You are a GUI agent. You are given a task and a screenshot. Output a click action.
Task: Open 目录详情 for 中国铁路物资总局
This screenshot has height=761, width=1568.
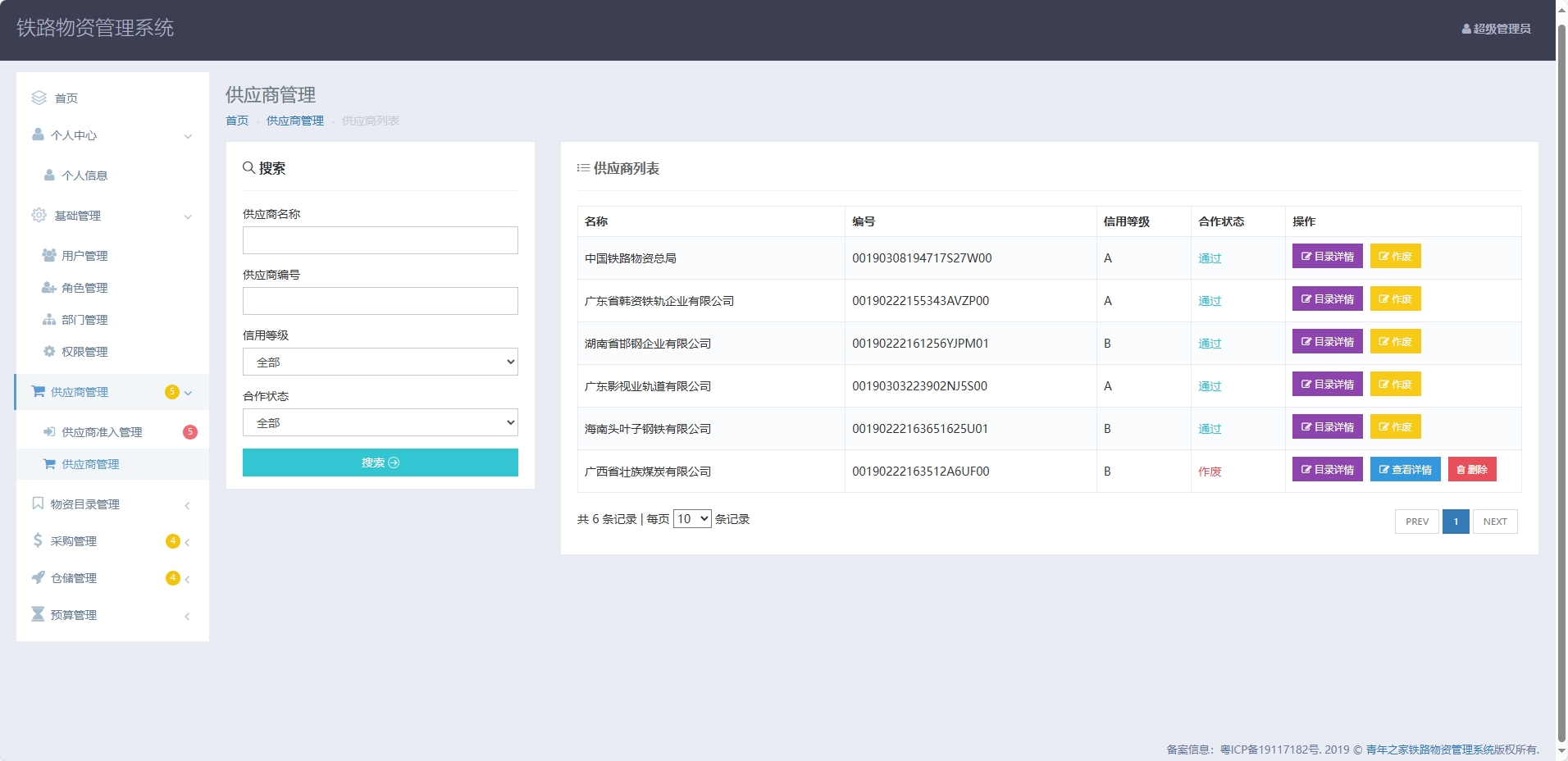pyautogui.click(x=1326, y=256)
